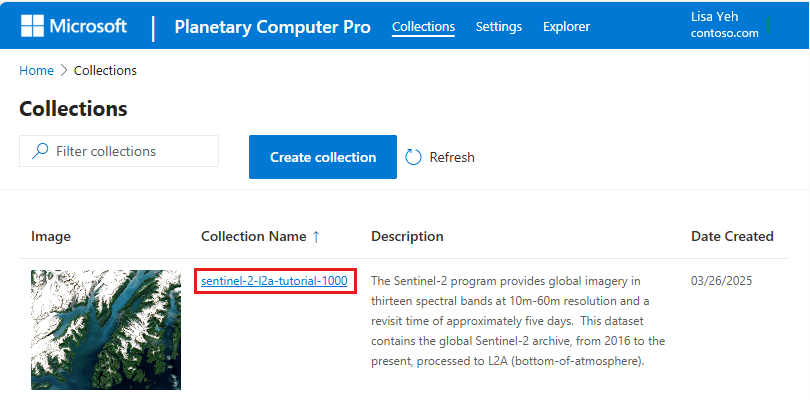Screen dimensions: 810x400
Task: Click the Sentinel-2 collection thumbnail image
Action: tap(106, 330)
